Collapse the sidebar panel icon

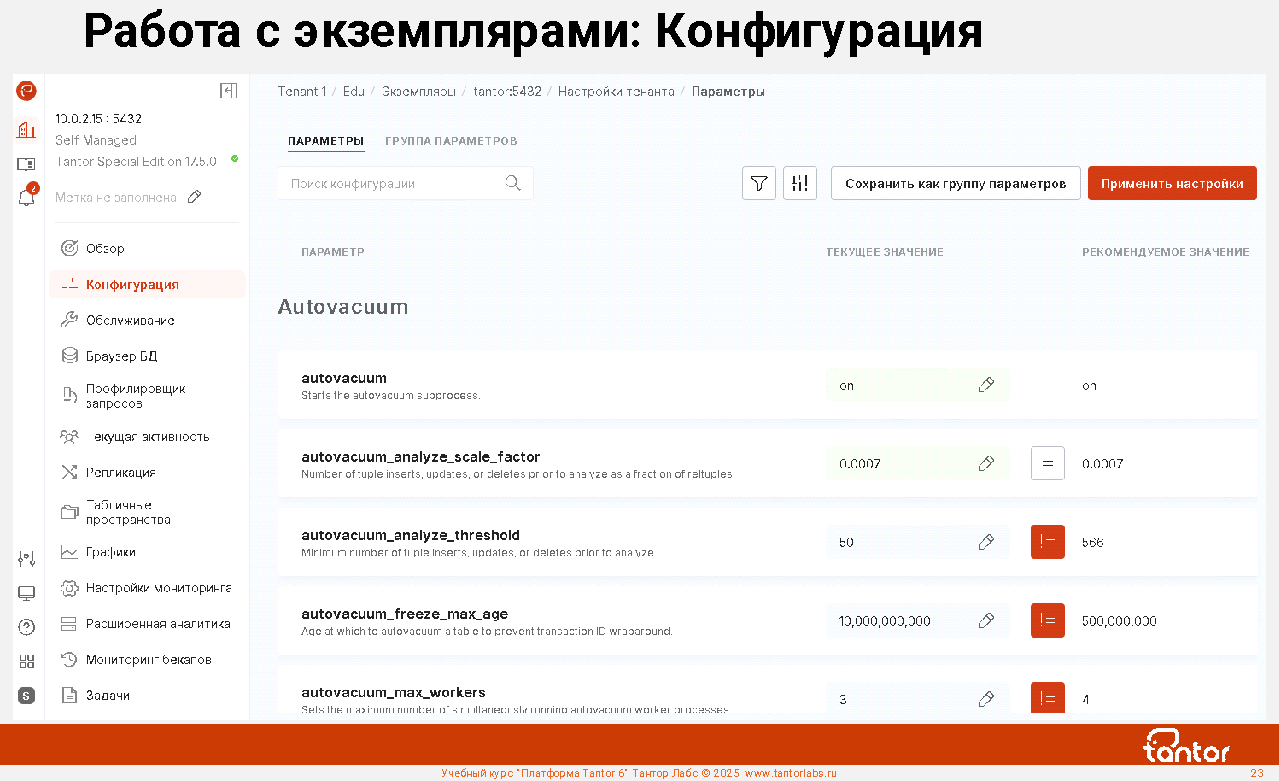(x=228, y=91)
